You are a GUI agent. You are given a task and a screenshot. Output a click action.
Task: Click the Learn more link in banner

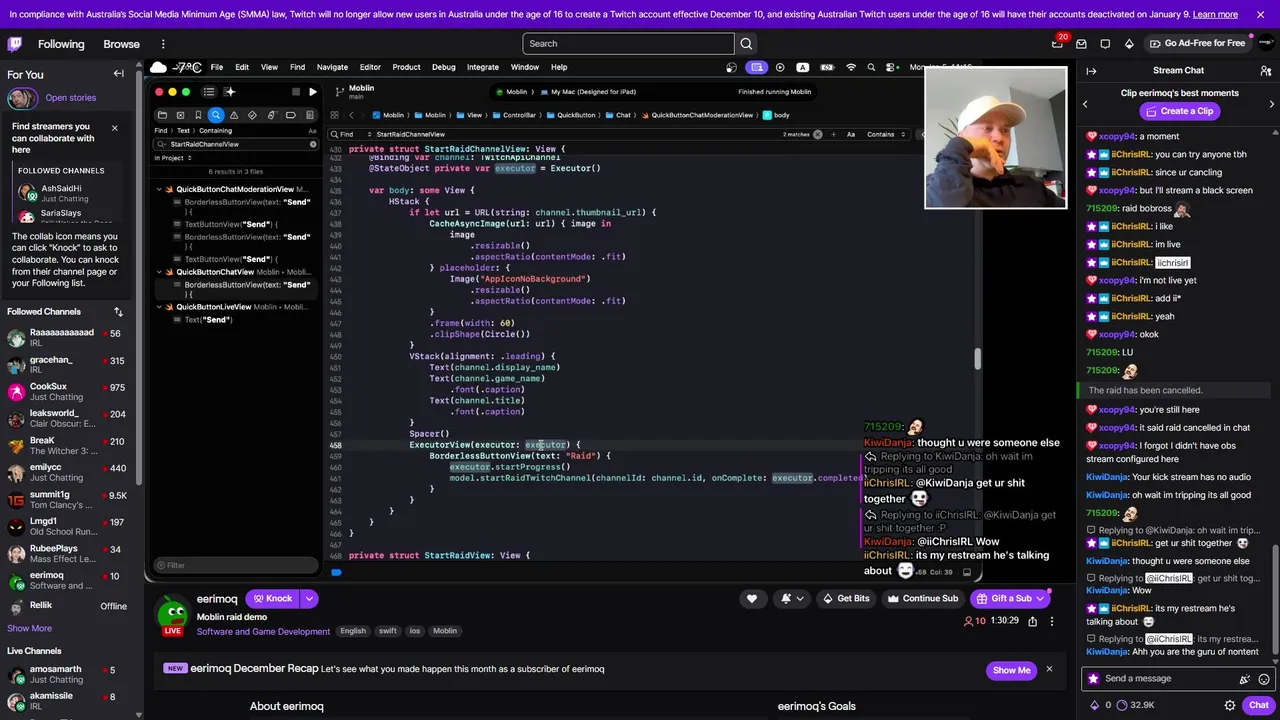1215,14
